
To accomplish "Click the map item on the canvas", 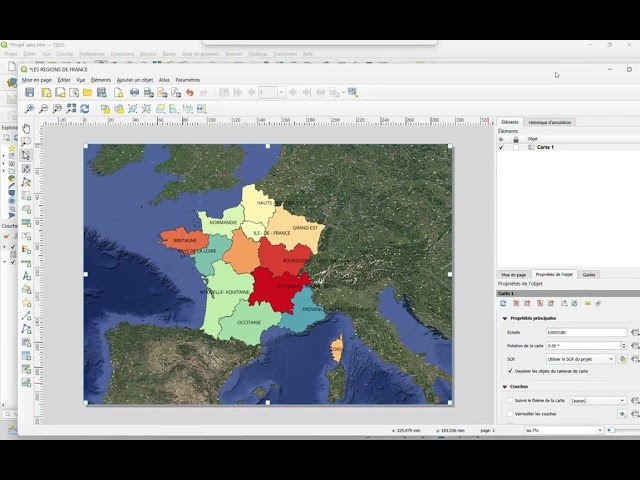I will click(268, 274).
